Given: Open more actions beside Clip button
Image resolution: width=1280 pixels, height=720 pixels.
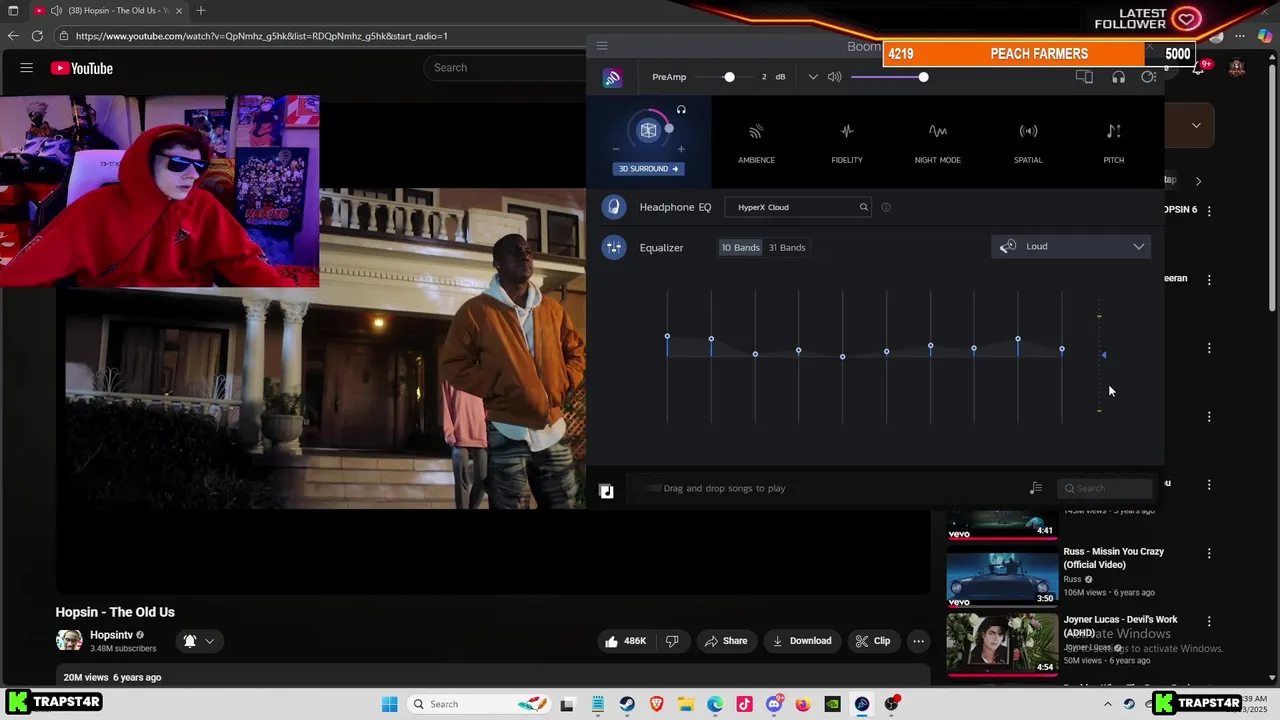Looking at the screenshot, I should tap(918, 641).
